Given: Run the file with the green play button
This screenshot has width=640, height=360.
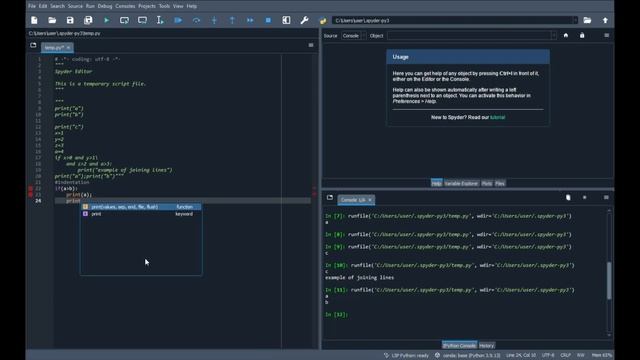Looking at the screenshot, I should click(x=107, y=20).
